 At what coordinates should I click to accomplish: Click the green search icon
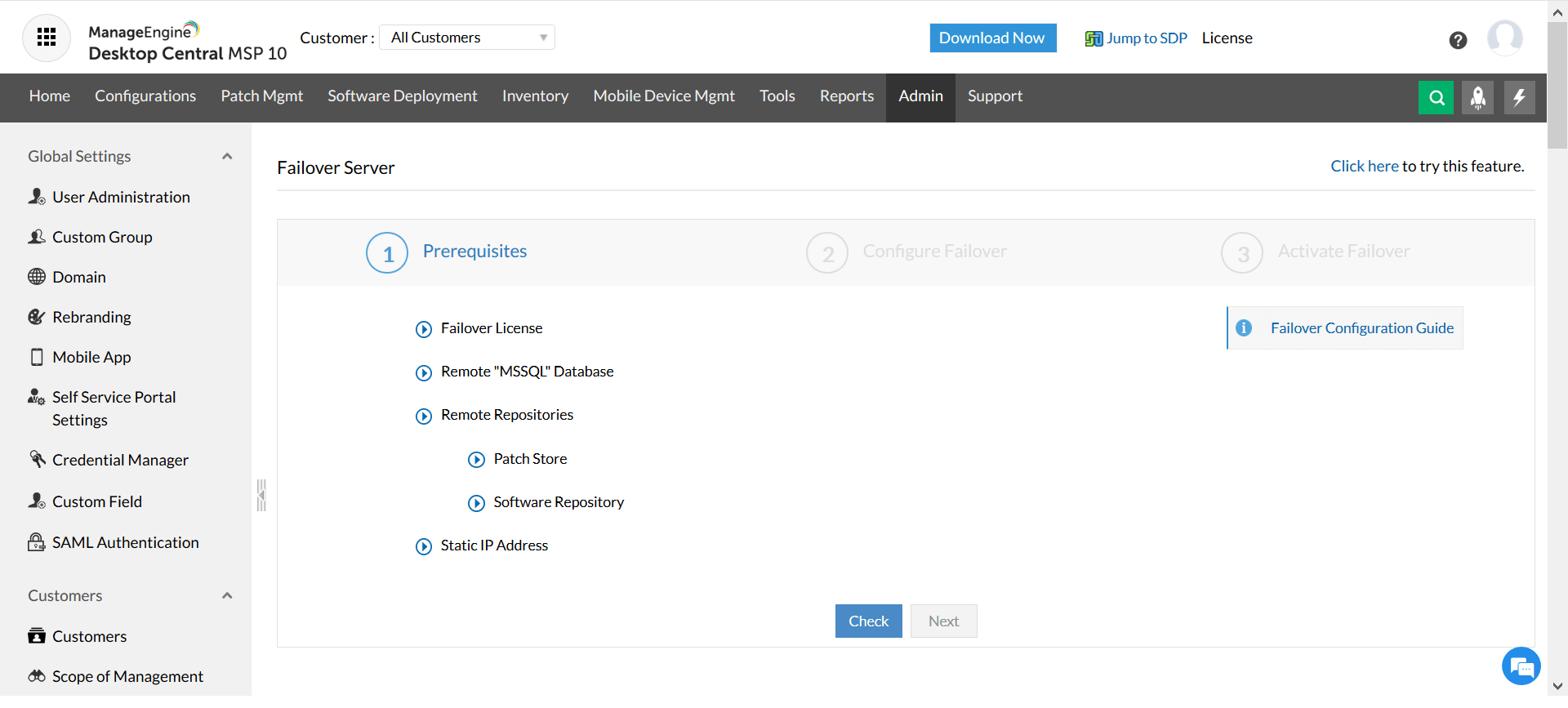pyautogui.click(x=1437, y=98)
